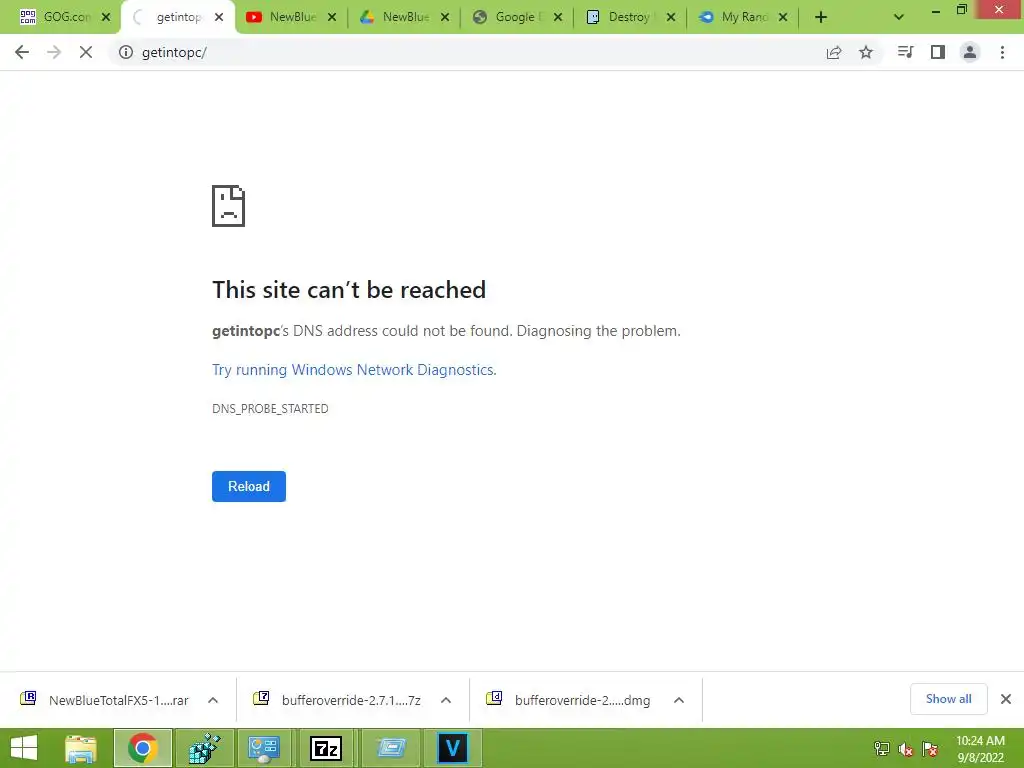Click the sad page error icon
Screen dimensions: 1024x768
click(x=229, y=206)
